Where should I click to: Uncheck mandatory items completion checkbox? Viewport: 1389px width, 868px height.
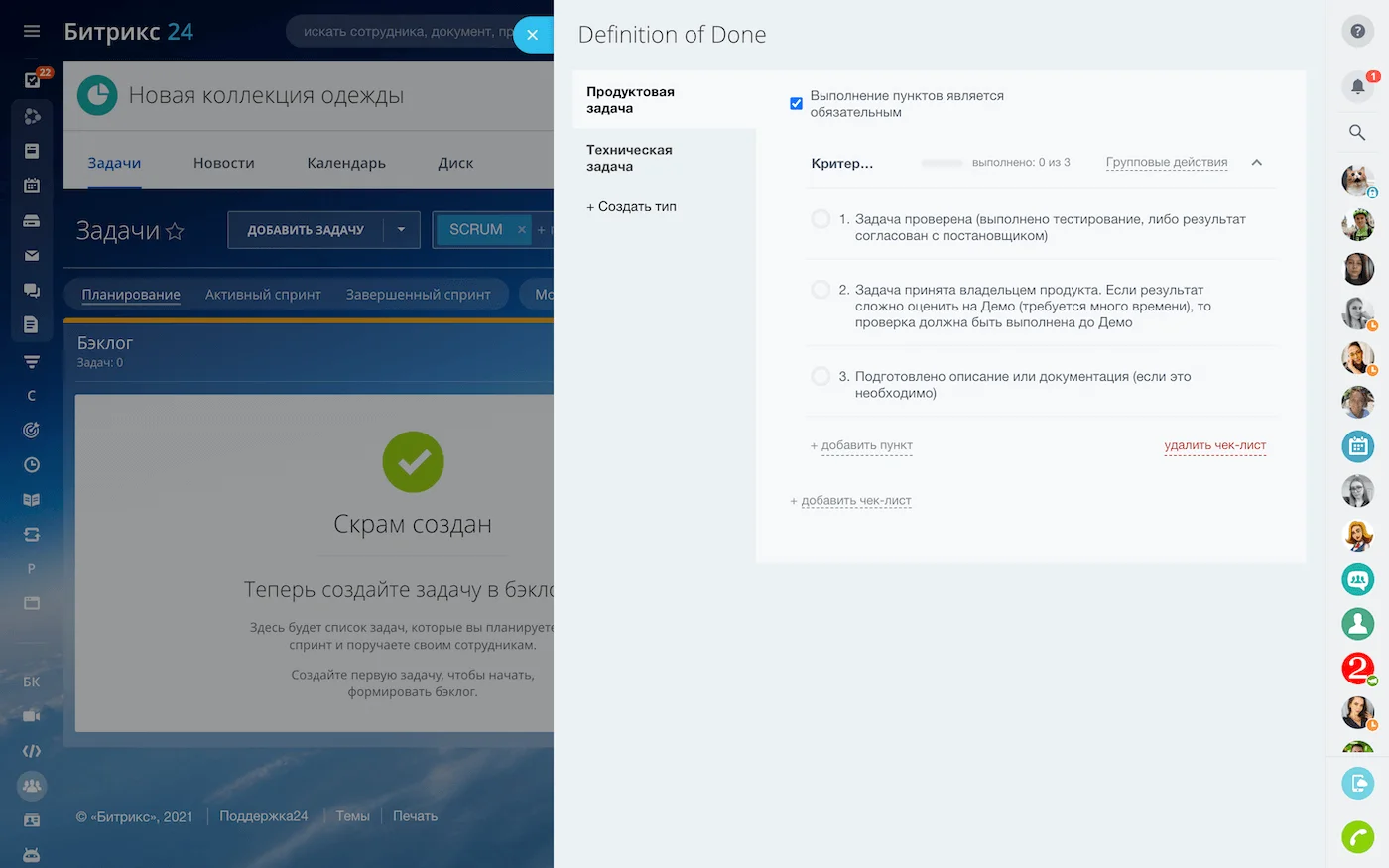point(796,103)
